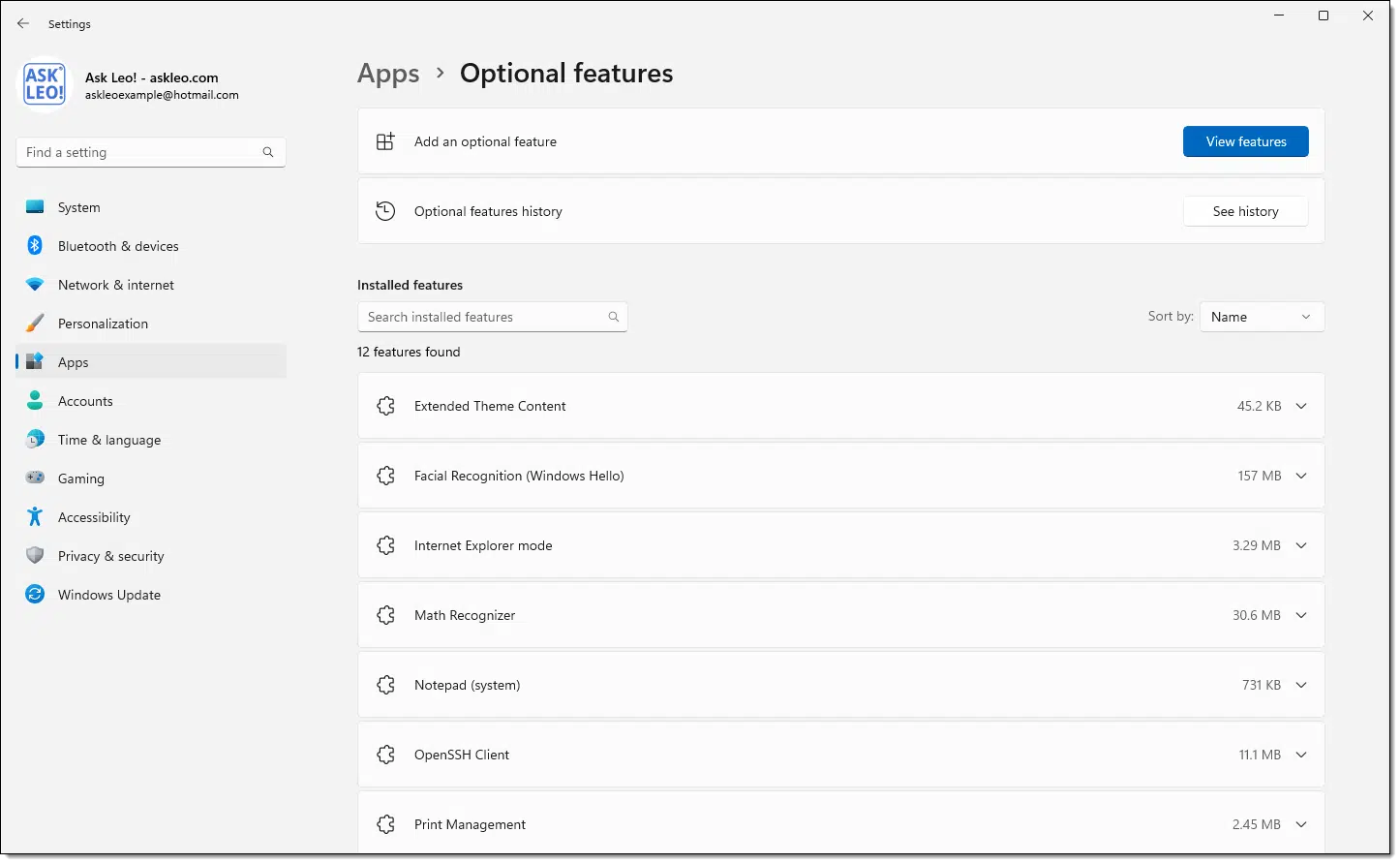Click the 2.45 MB size value
The width and height of the screenshot is (1400, 864).
tap(1257, 824)
